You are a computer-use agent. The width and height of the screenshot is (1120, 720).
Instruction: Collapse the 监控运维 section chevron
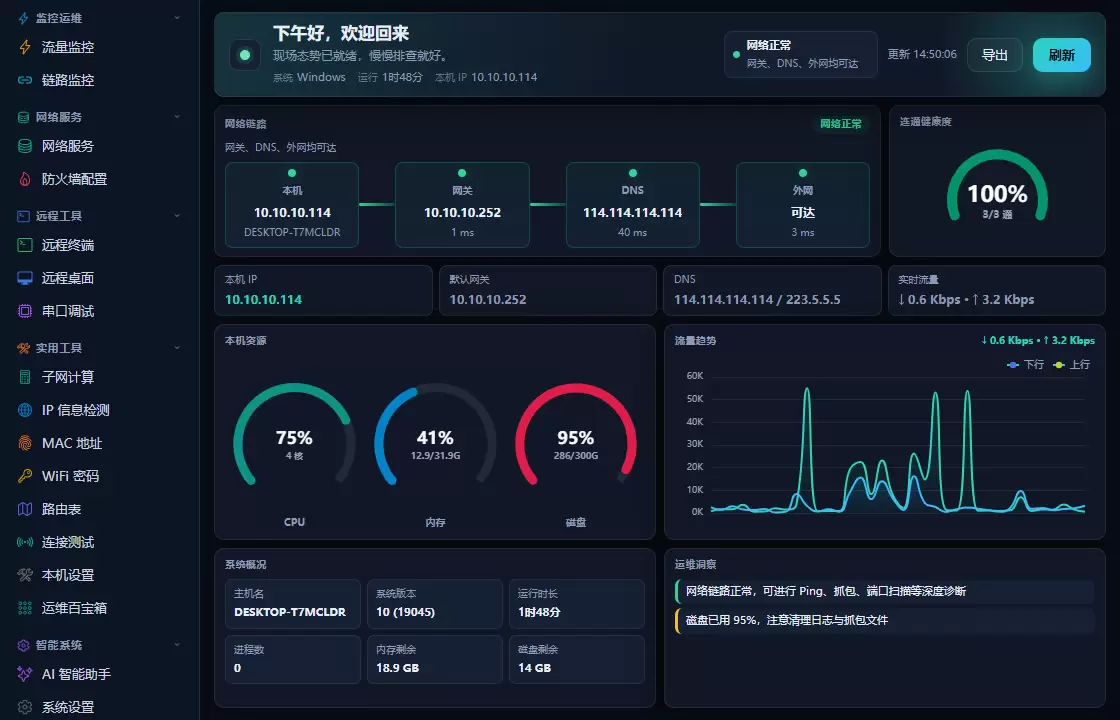click(177, 18)
